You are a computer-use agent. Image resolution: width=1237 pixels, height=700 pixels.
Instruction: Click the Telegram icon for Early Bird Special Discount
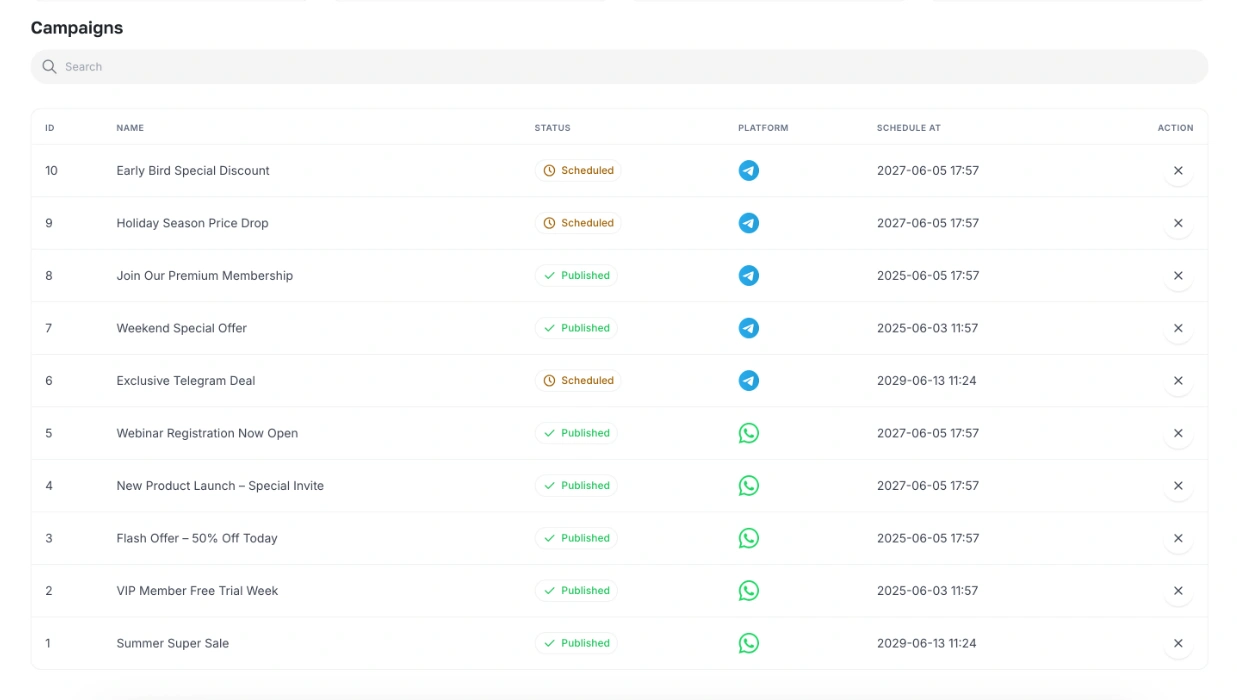[x=748, y=171]
